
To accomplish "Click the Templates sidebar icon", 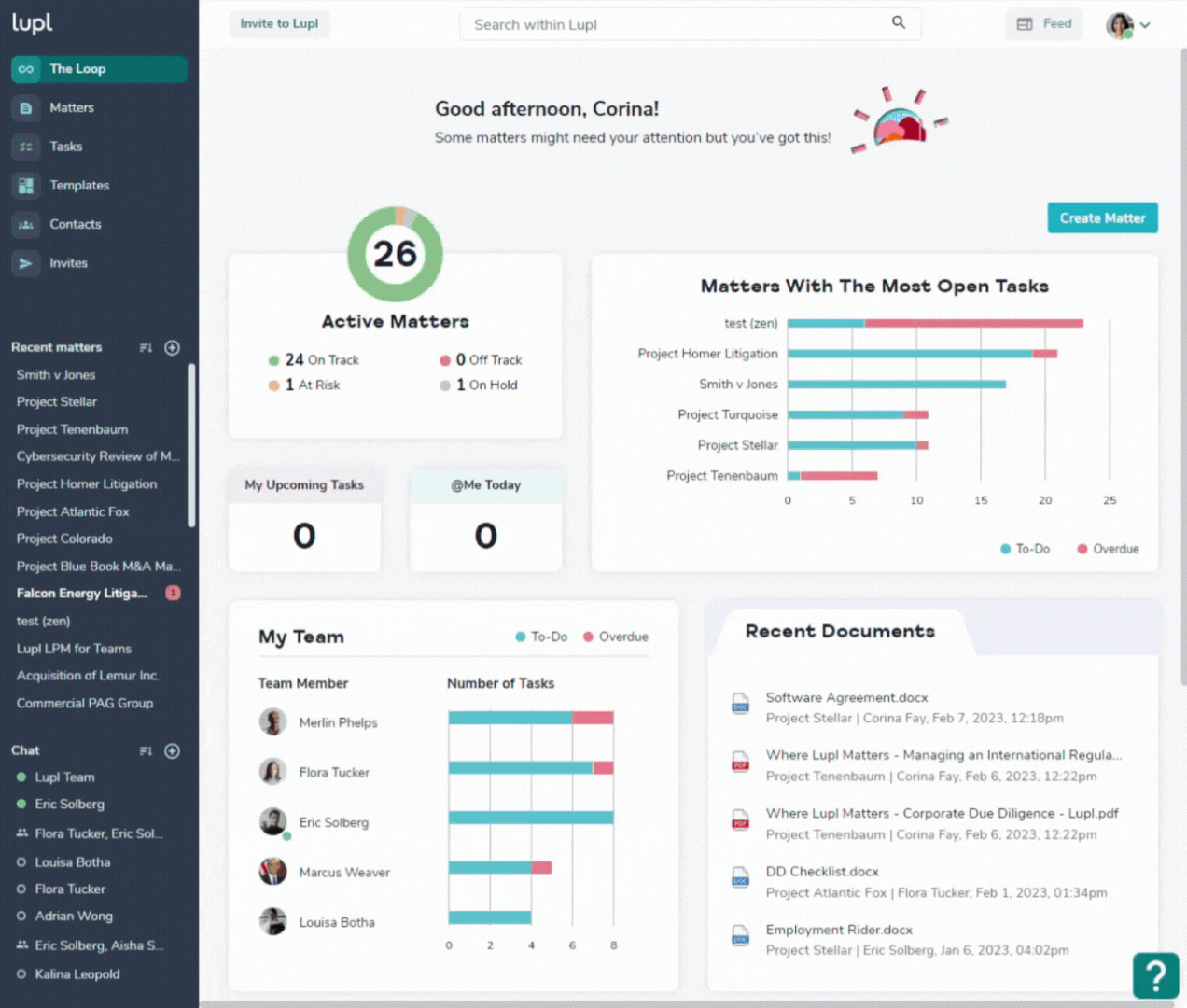I will tap(26, 186).
